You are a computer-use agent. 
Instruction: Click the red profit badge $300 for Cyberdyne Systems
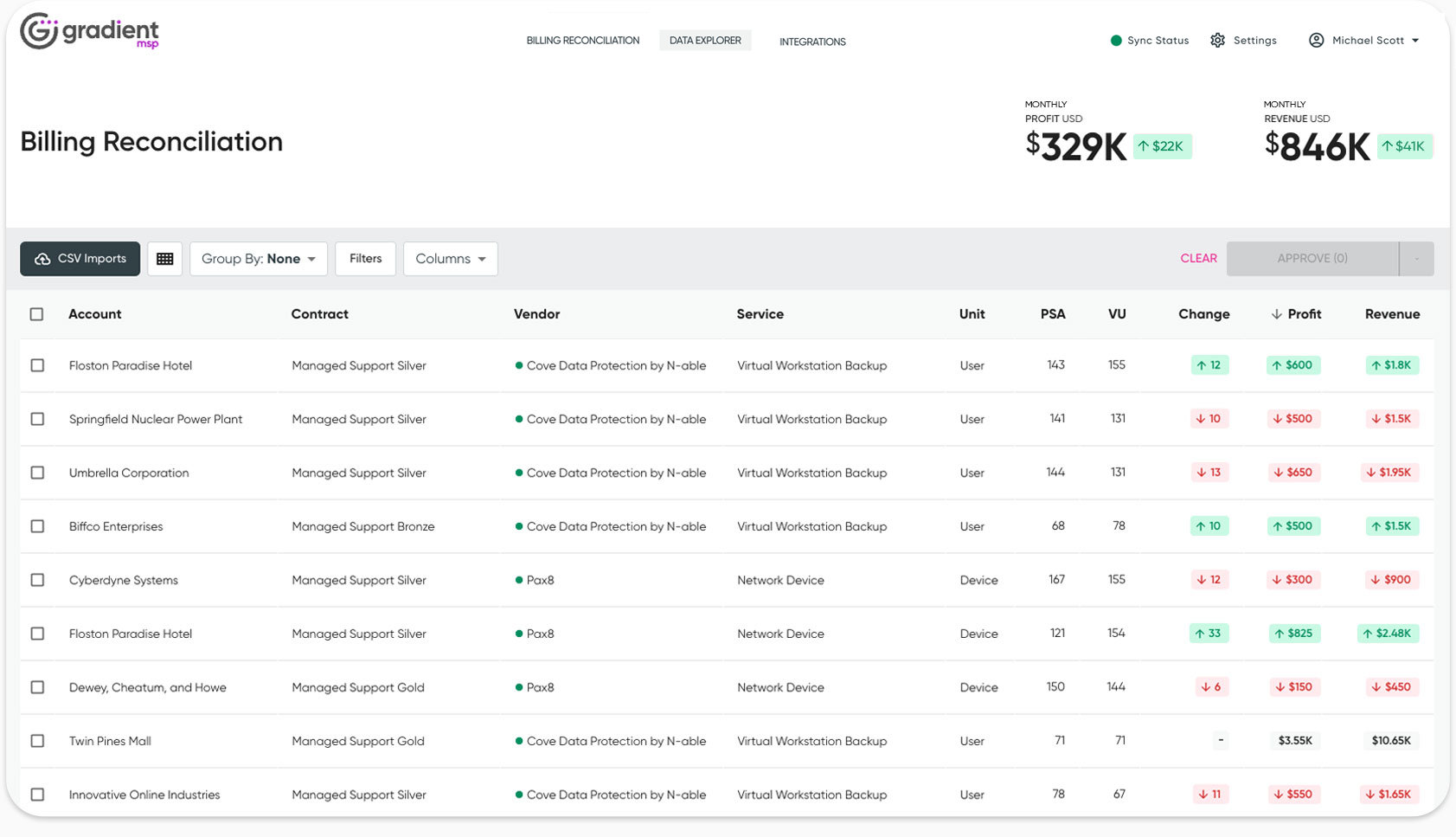pos(1293,580)
